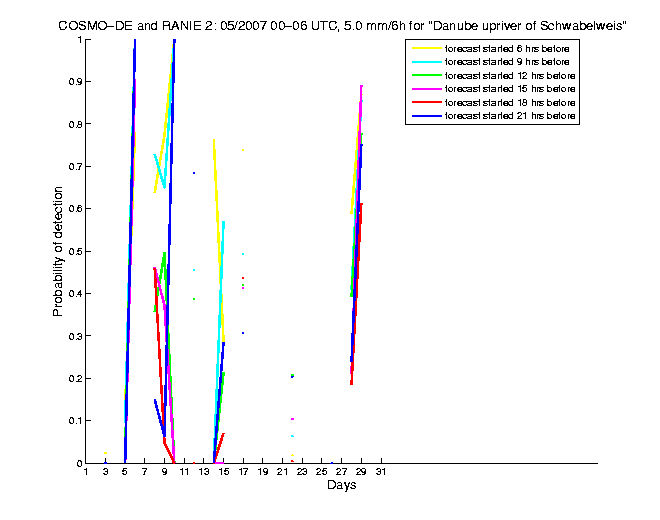This screenshot has height=520, width=660.
Task: Click legend entry 'forecast started 6 hrs before'
Action: click(x=507, y=48)
